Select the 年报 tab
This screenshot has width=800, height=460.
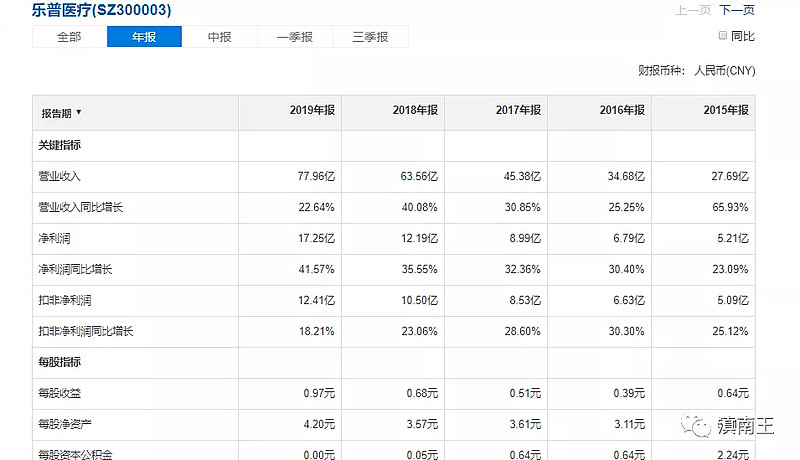click(144, 37)
